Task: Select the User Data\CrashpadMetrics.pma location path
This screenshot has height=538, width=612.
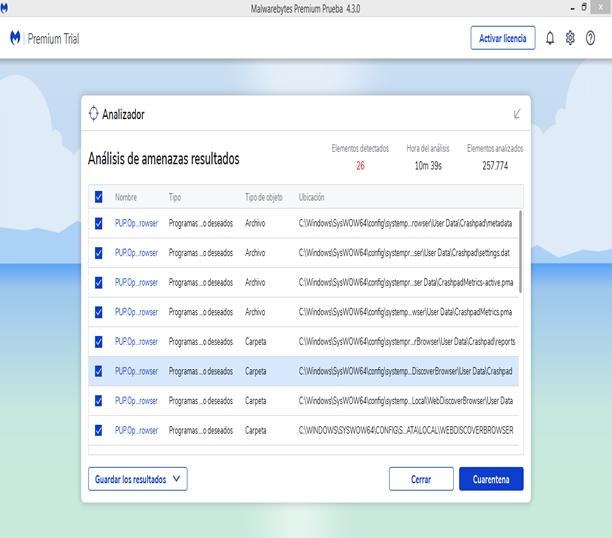Action: [405, 312]
